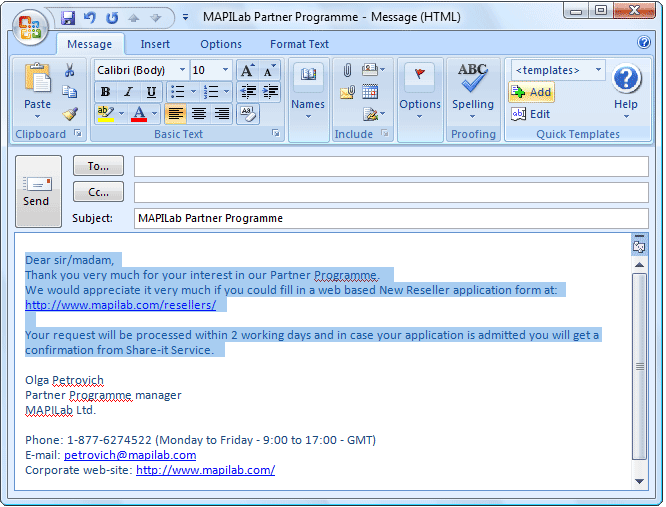Screen dimensions: 666x507
Task: Redo action in quick access toolbar
Action: tap(112, 18)
